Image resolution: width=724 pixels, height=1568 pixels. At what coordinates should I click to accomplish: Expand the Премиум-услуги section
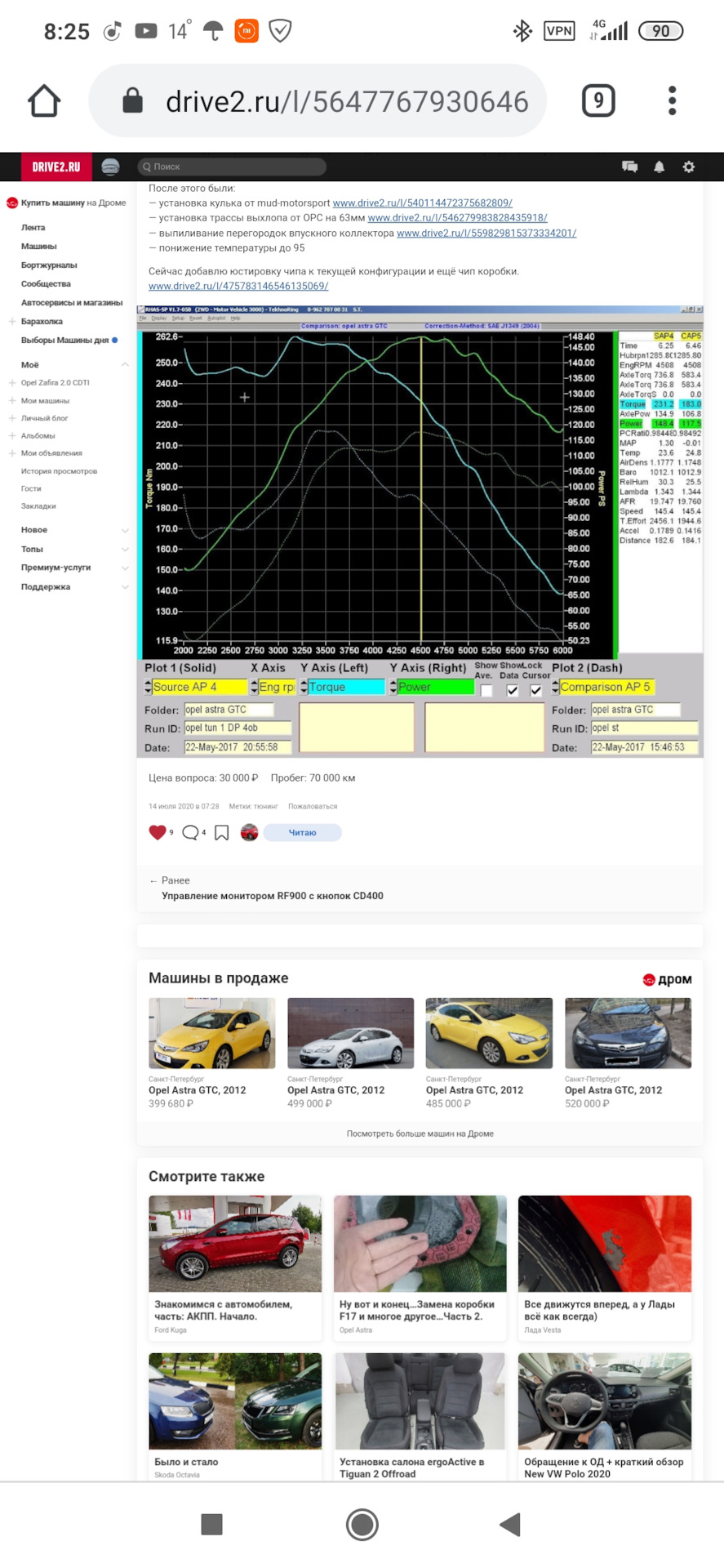point(125,568)
